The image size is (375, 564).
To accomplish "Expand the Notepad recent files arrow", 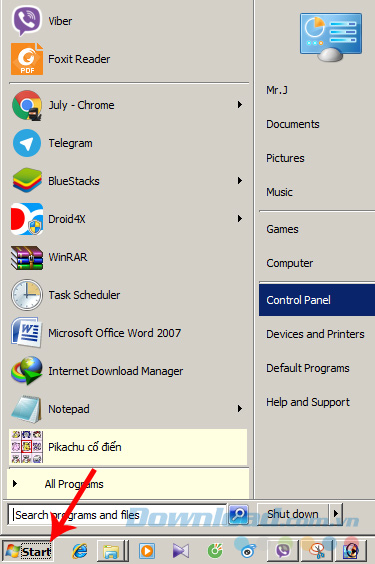I will [239, 409].
